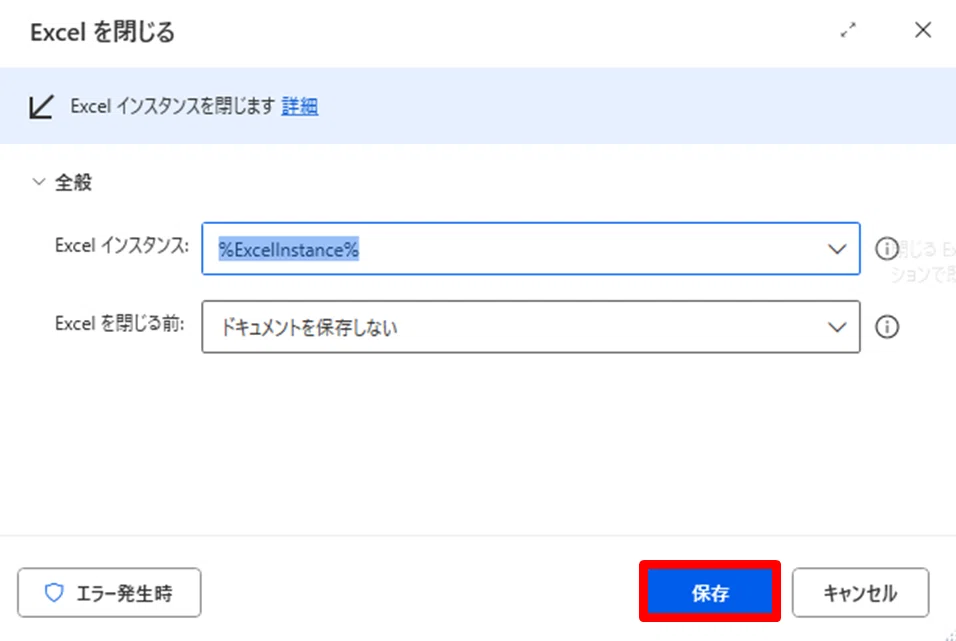Expand the dialog using the diagonal arrows icon

[x=848, y=30]
